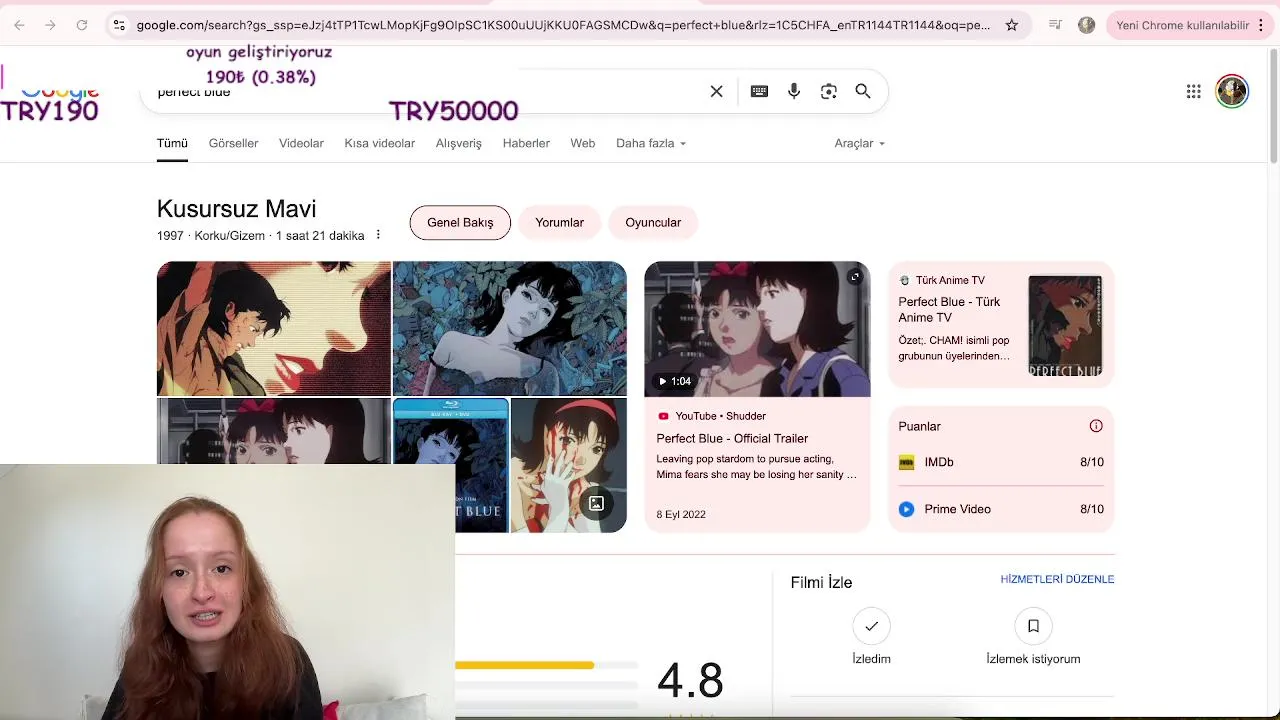Click the Türk Anime TV poster thumbnail

click(1065, 326)
